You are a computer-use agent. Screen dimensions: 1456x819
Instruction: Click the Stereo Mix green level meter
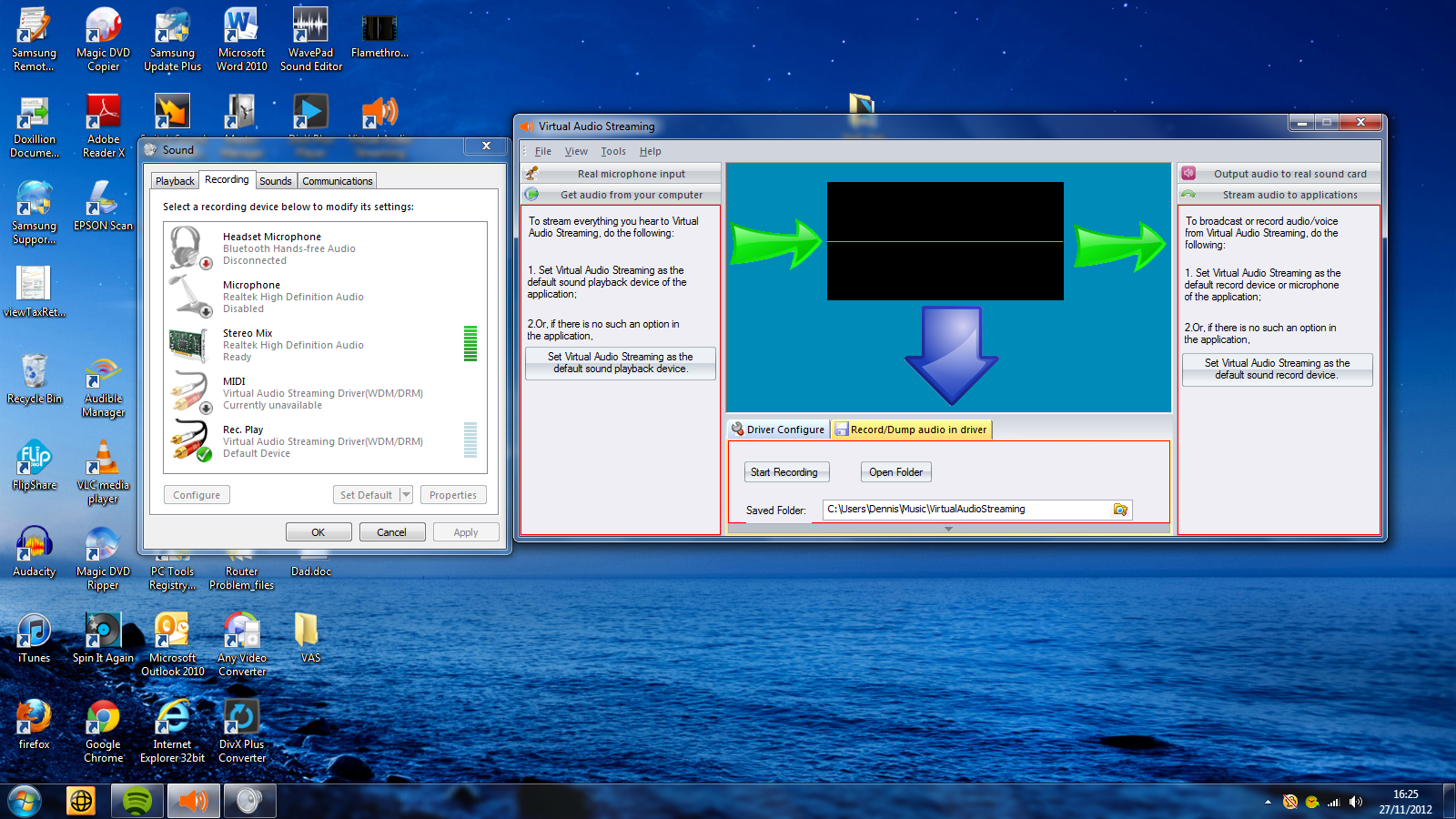(470, 345)
